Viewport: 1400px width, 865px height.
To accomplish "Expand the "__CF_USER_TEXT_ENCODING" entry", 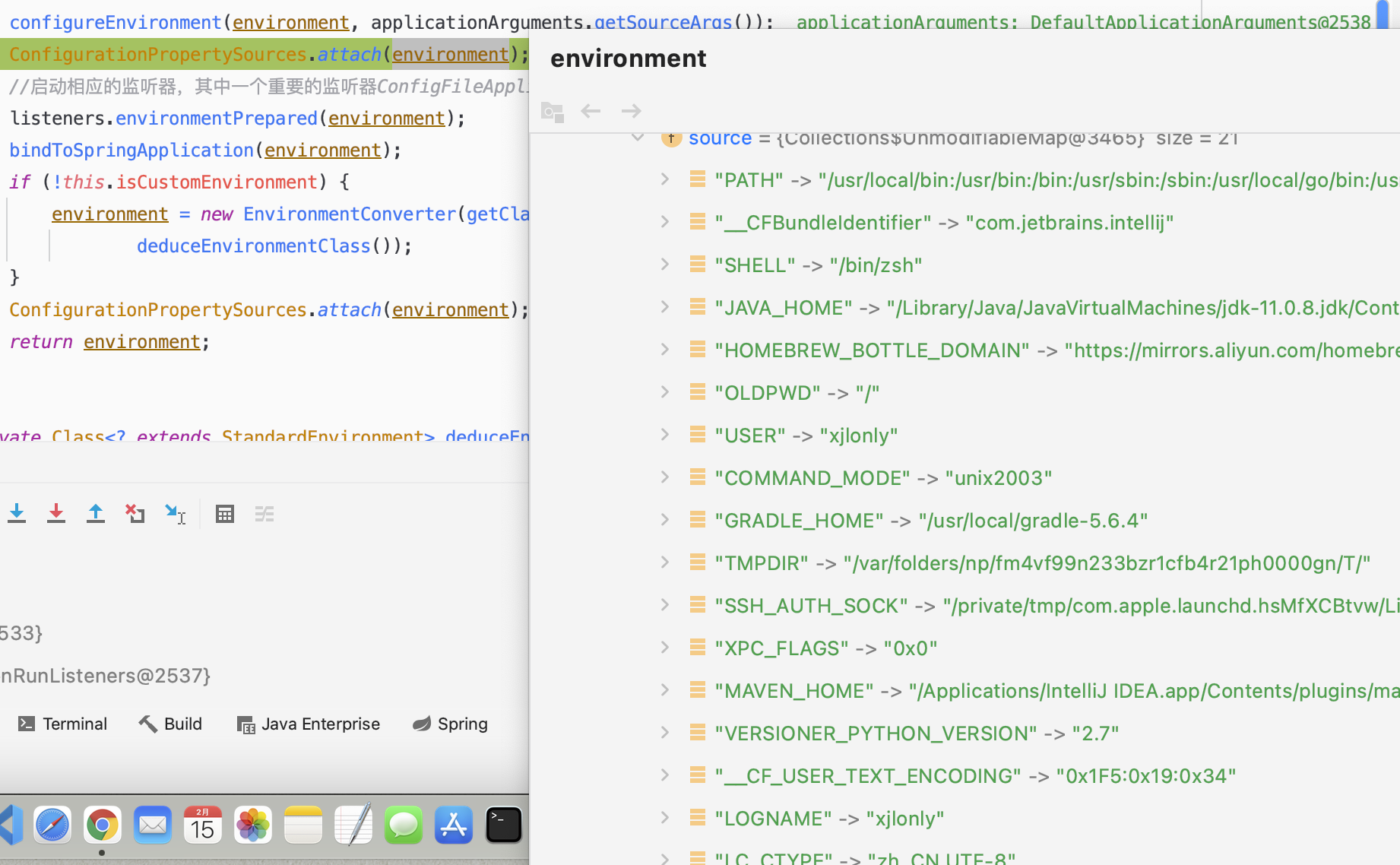I will 665,775.
